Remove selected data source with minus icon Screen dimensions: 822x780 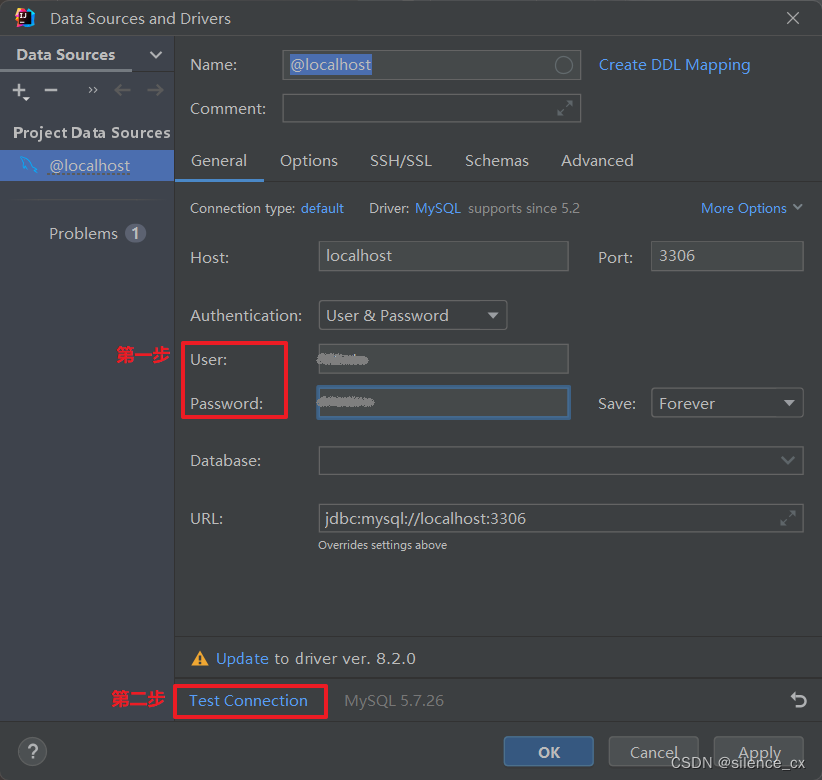click(x=51, y=91)
